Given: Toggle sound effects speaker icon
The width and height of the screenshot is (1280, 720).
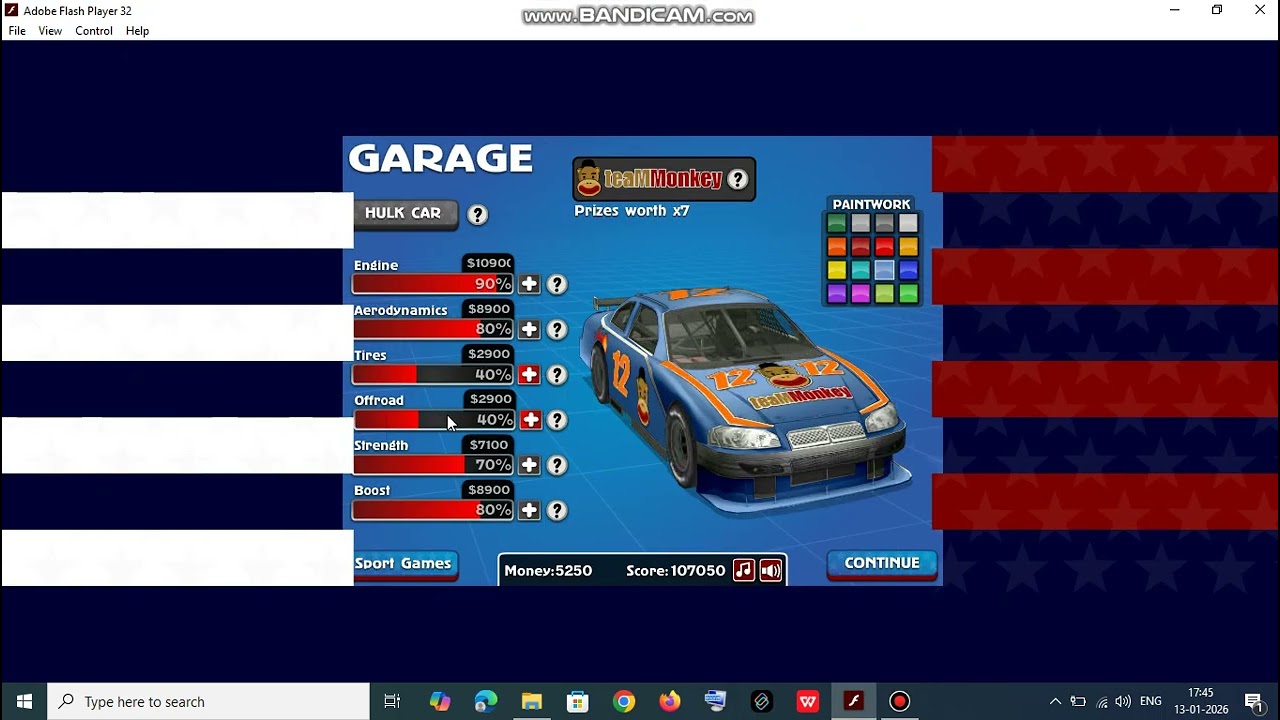Looking at the screenshot, I should (x=770, y=570).
